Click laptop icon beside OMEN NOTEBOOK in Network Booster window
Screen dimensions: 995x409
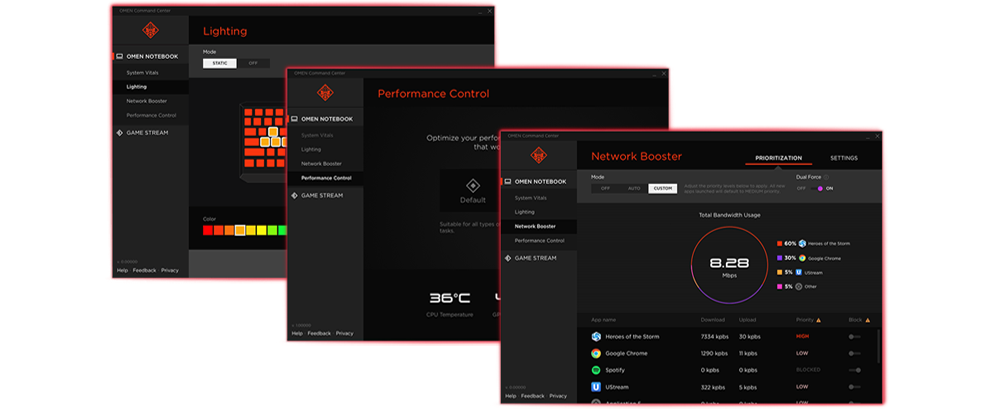(508, 181)
